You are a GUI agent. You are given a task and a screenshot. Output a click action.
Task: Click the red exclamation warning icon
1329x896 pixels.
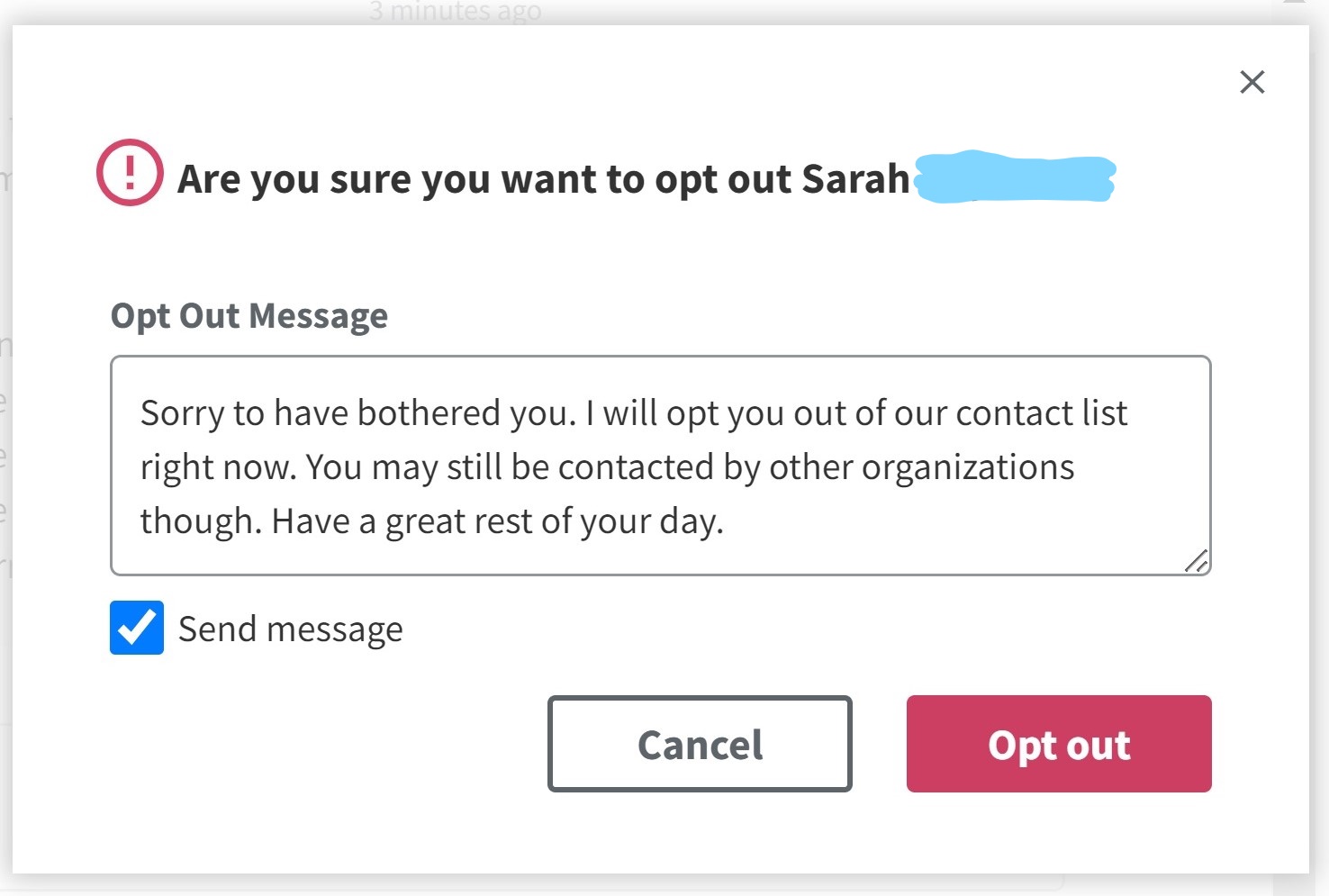point(130,172)
